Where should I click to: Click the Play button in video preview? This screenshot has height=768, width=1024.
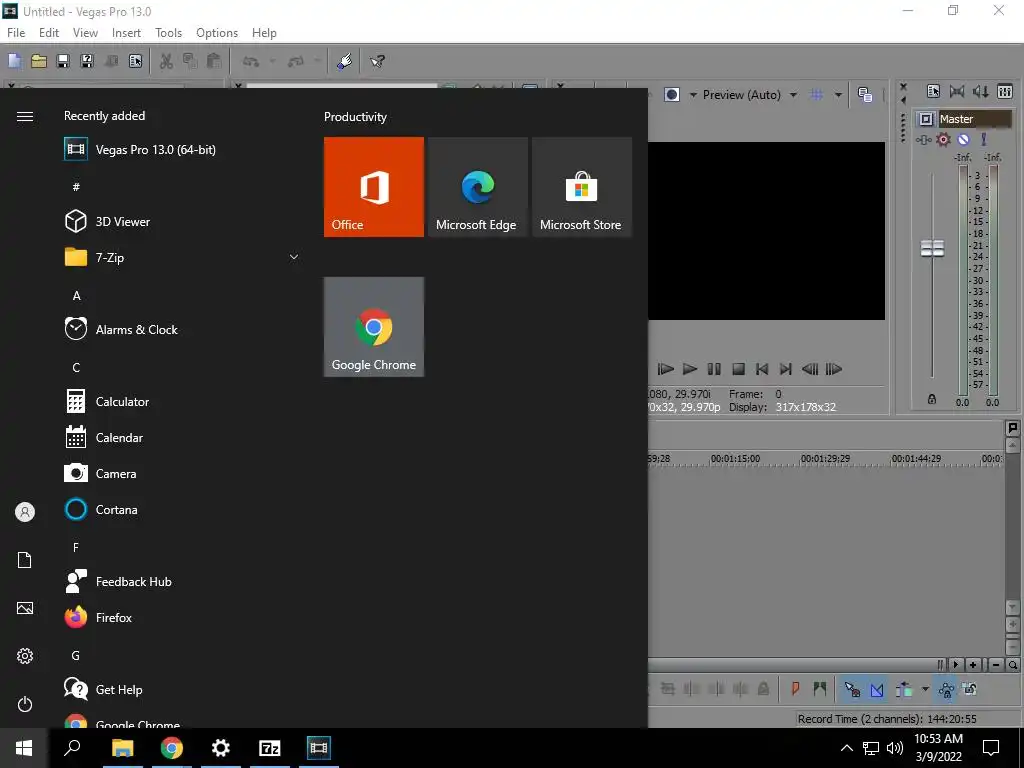coord(690,369)
